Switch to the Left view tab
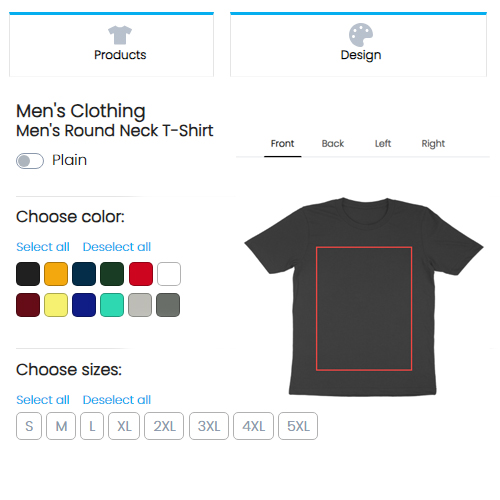This screenshot has width=500, height=500. 383,144
